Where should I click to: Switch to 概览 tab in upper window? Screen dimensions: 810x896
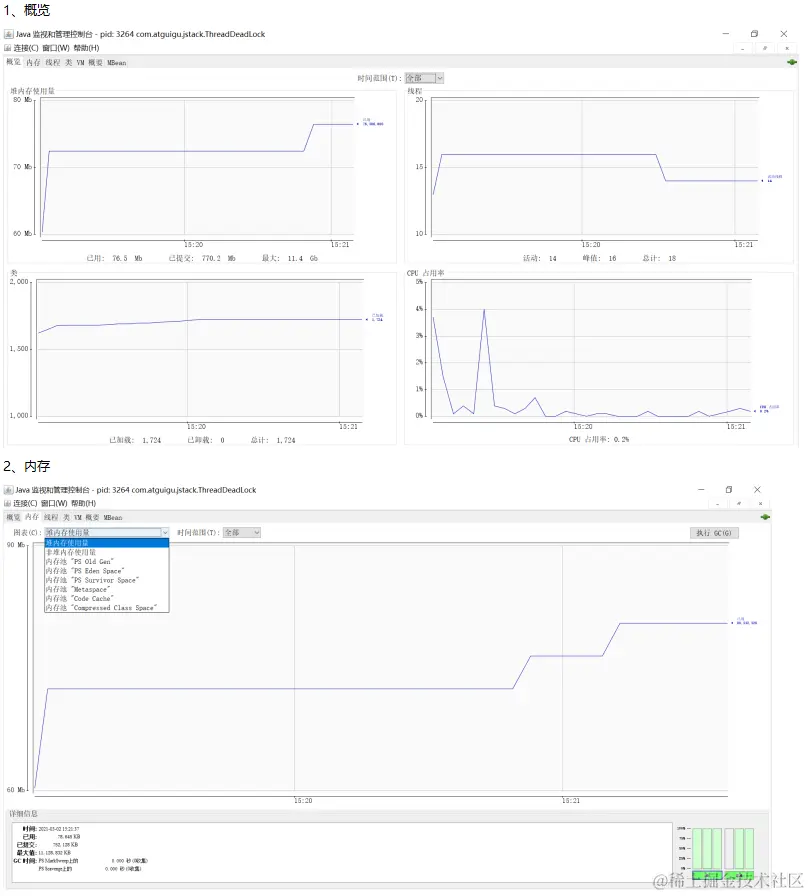click(x=14, y=62)
